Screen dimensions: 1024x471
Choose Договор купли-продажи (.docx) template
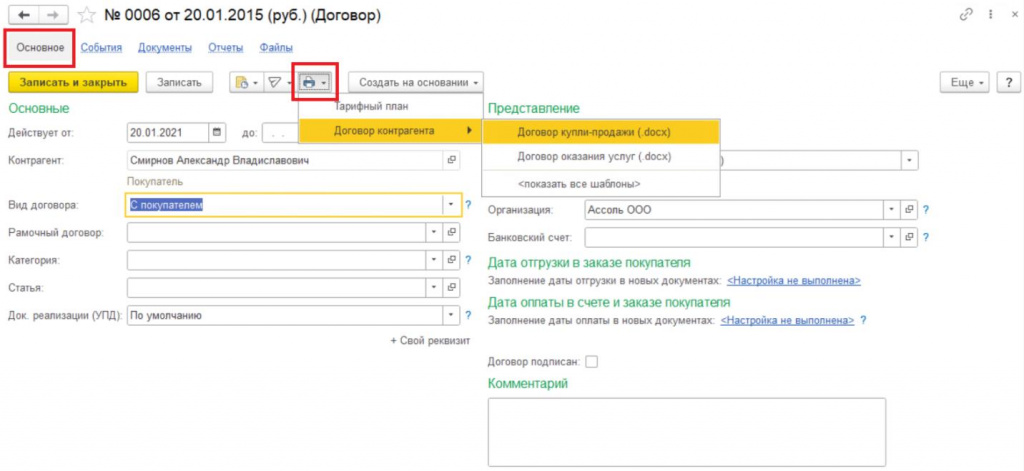click(x=601, y=132)
